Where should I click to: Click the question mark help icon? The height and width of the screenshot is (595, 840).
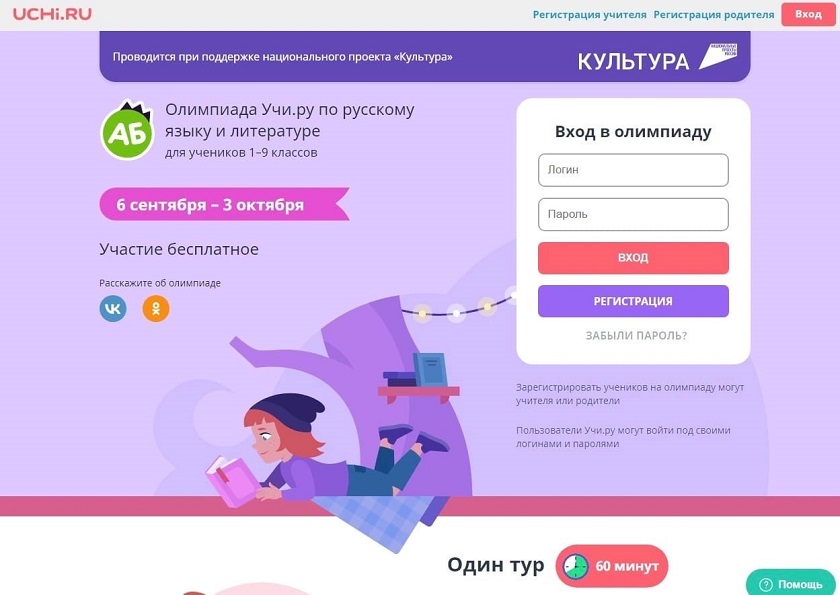click(x=766, y=584)
